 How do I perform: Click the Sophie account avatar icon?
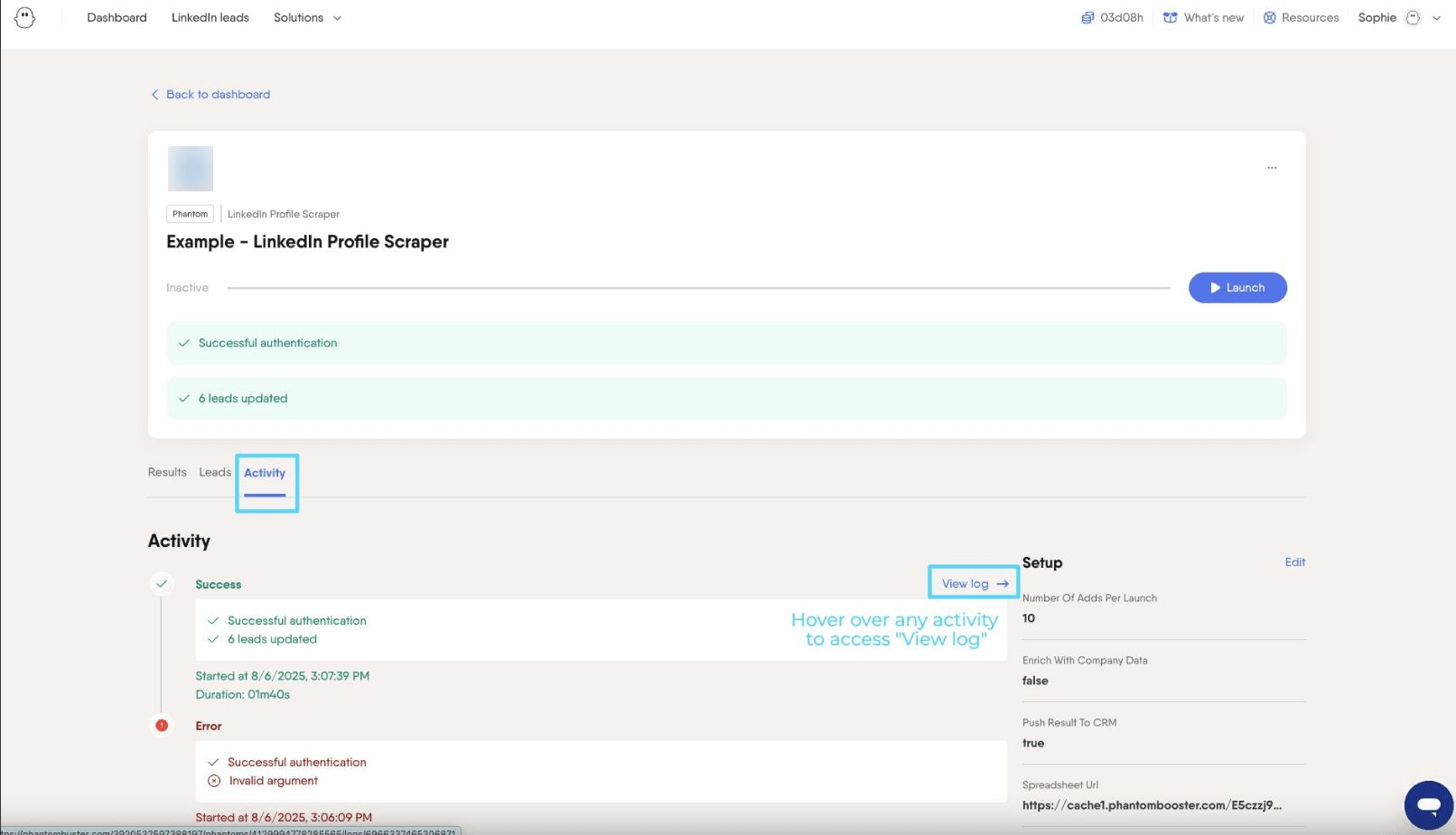(1413, 18)
